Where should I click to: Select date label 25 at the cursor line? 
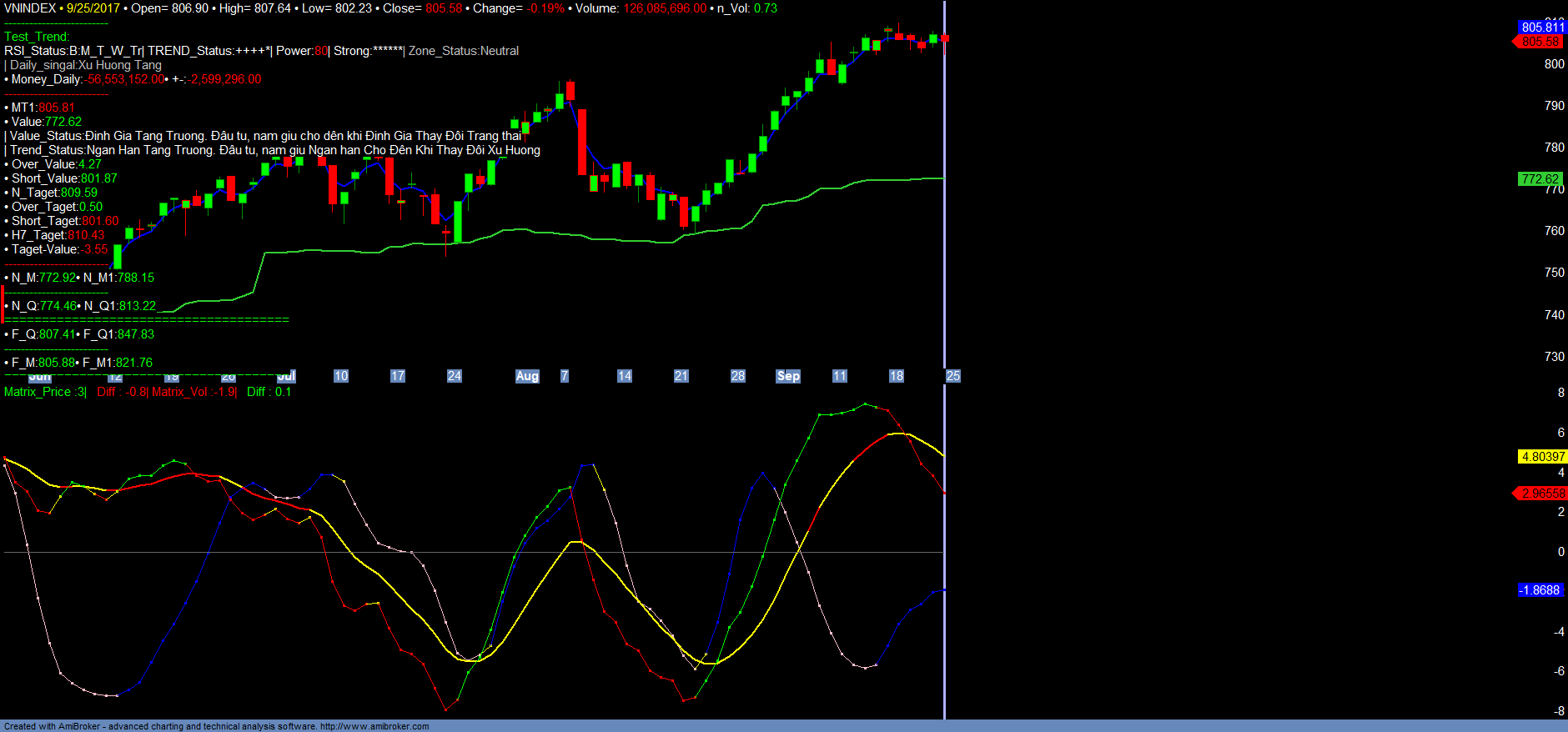point(952,376)
